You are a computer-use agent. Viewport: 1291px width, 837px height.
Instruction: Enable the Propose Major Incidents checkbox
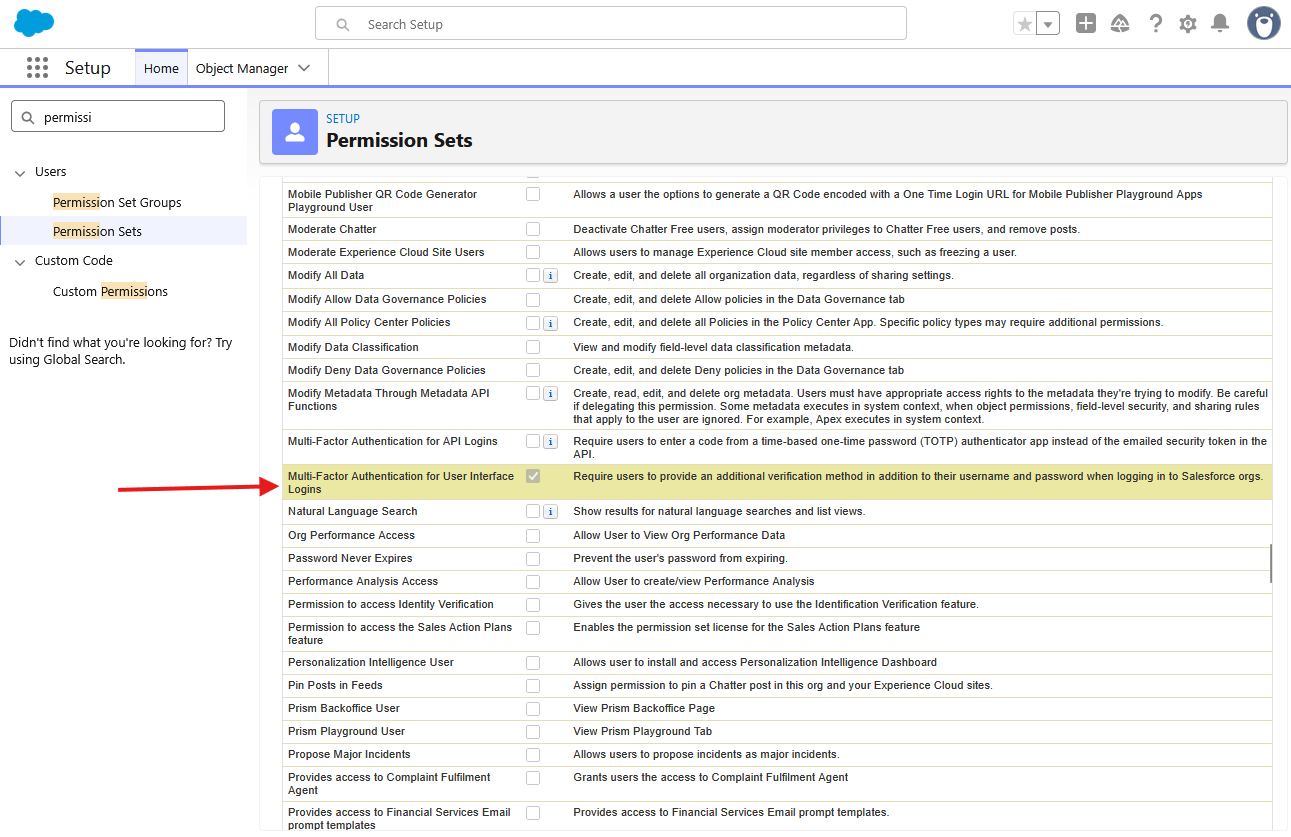533,755
